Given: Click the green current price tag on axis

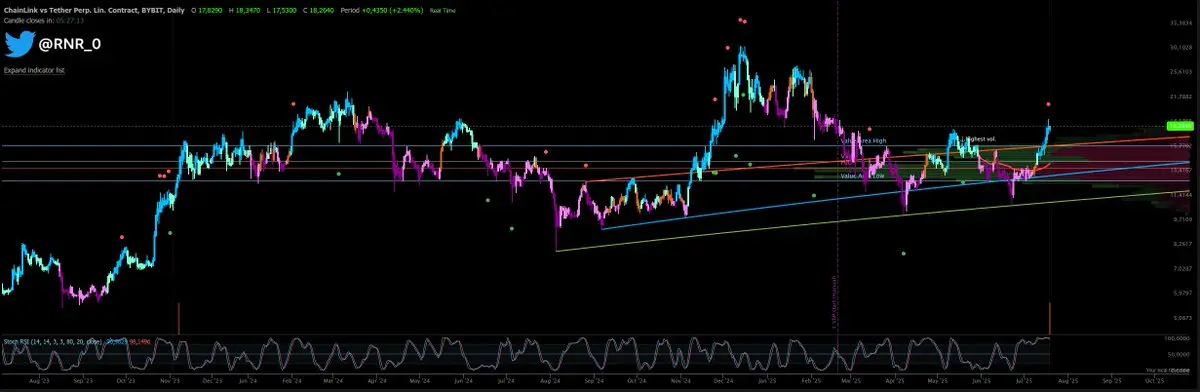Looking at the screenshot, I should click(x=1180, y=126).
